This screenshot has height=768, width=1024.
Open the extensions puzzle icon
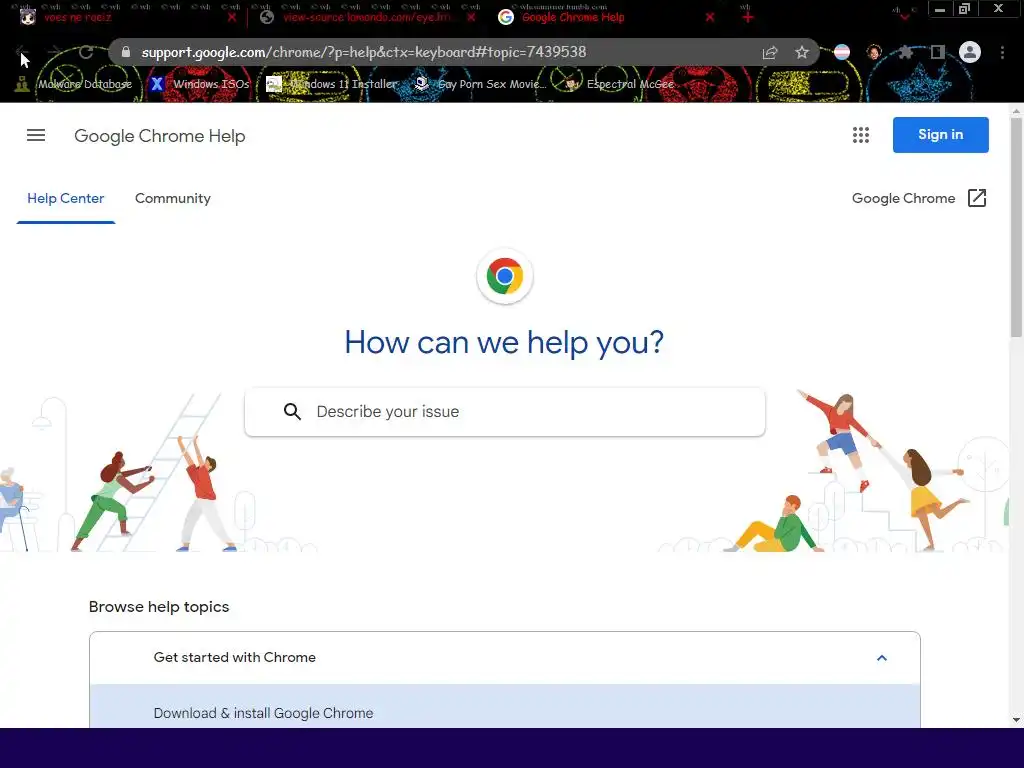tap(906, 52)
